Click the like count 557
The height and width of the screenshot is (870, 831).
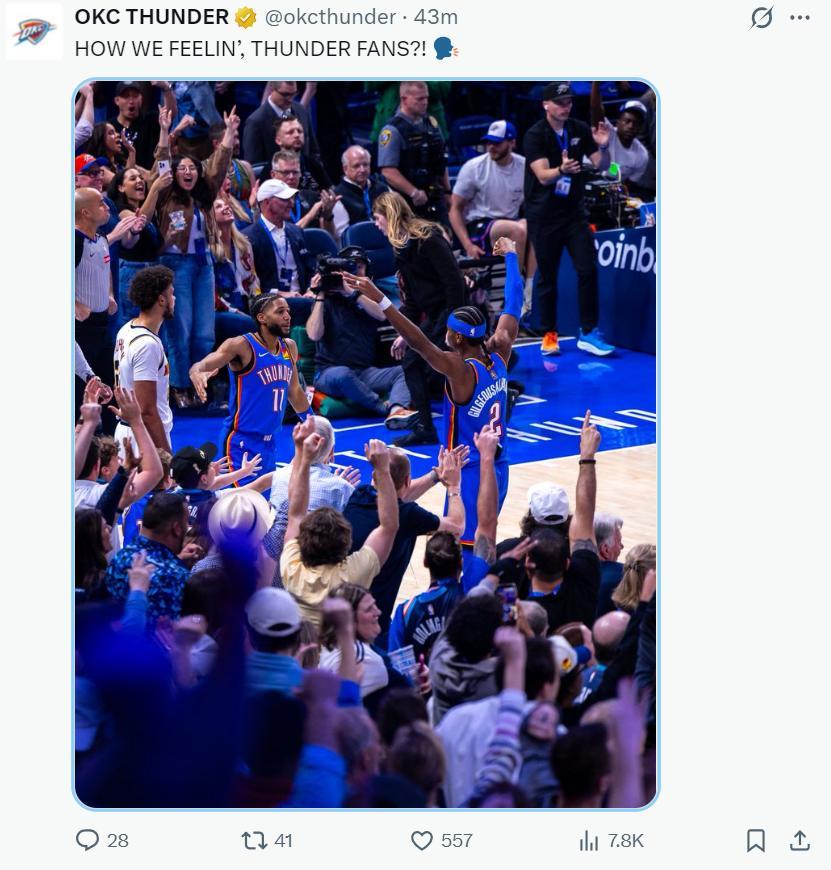click(x=457, y=840)
